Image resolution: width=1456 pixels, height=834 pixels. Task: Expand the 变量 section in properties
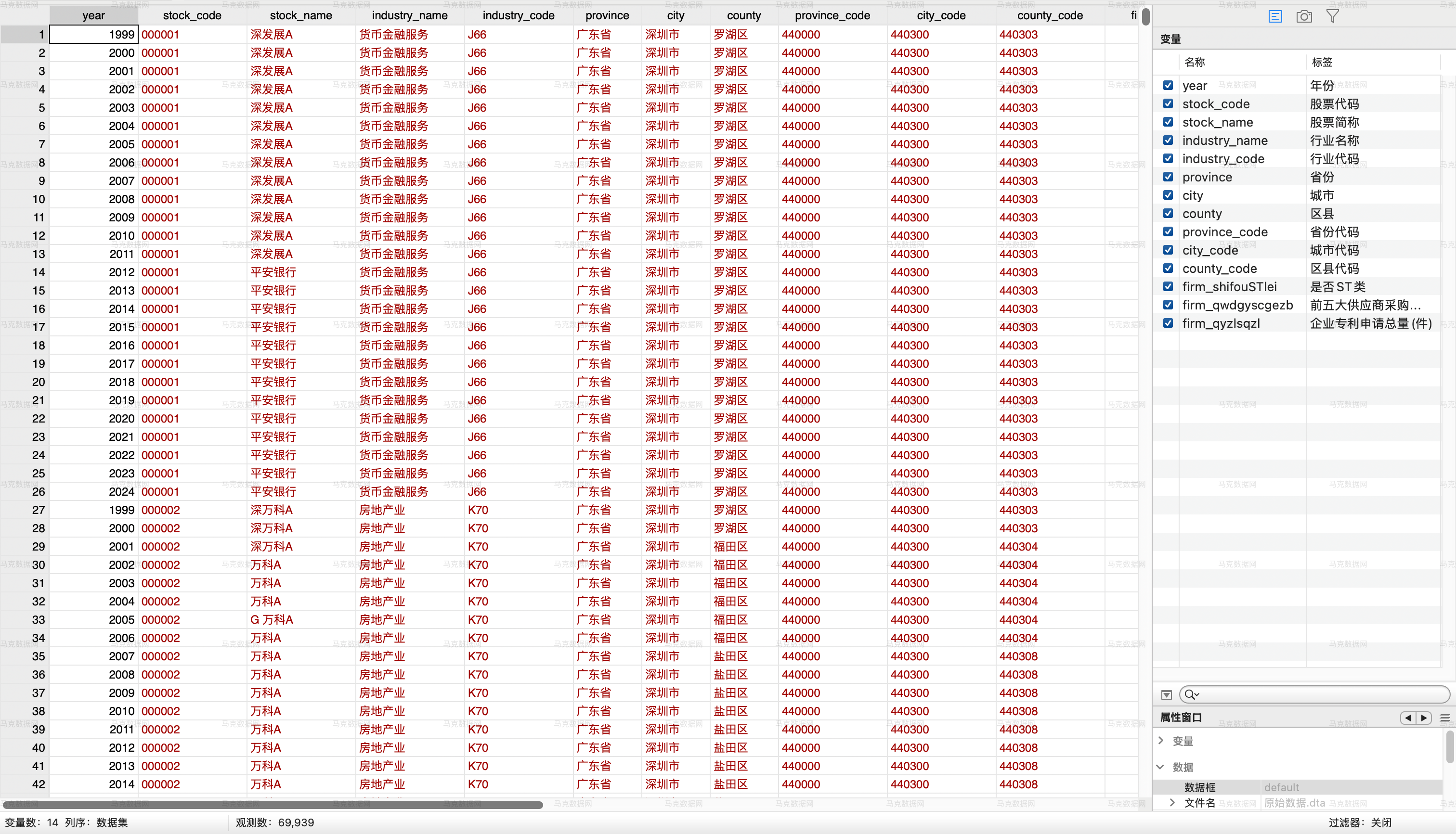(x=1161, y=741)
